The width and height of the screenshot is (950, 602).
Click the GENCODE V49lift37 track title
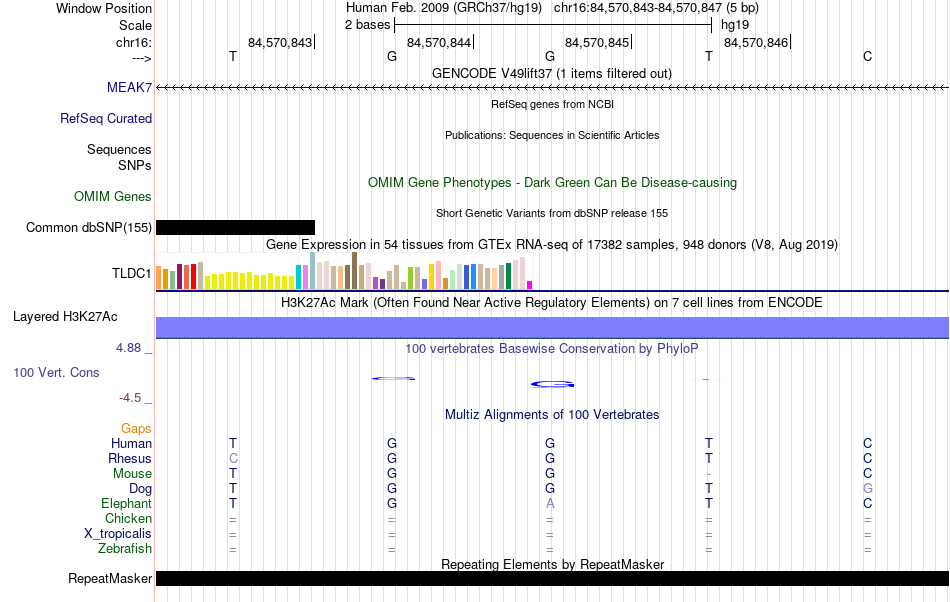tap(552, 73)
